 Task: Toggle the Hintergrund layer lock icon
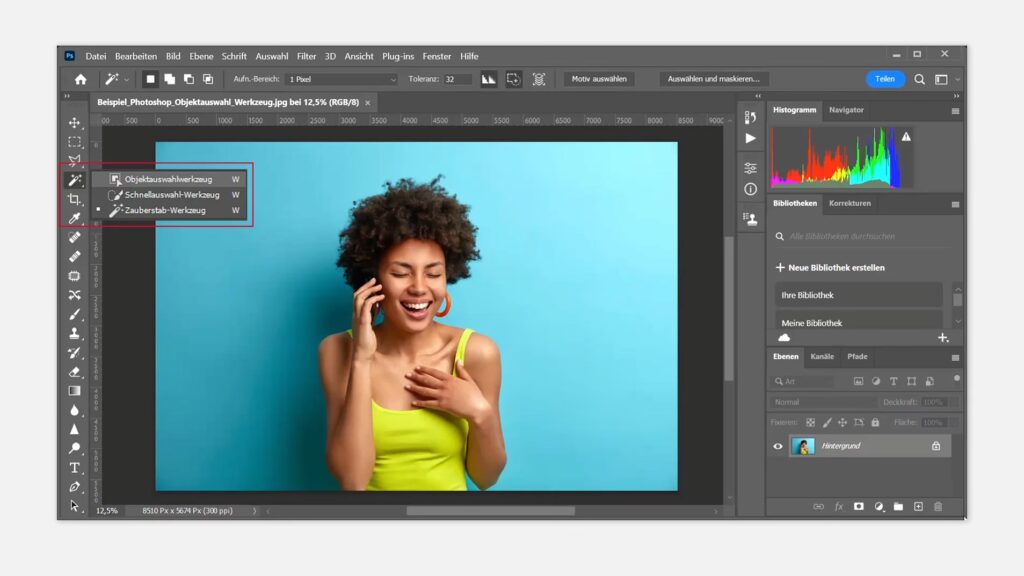pyautogui.click(x=936, y=446)
